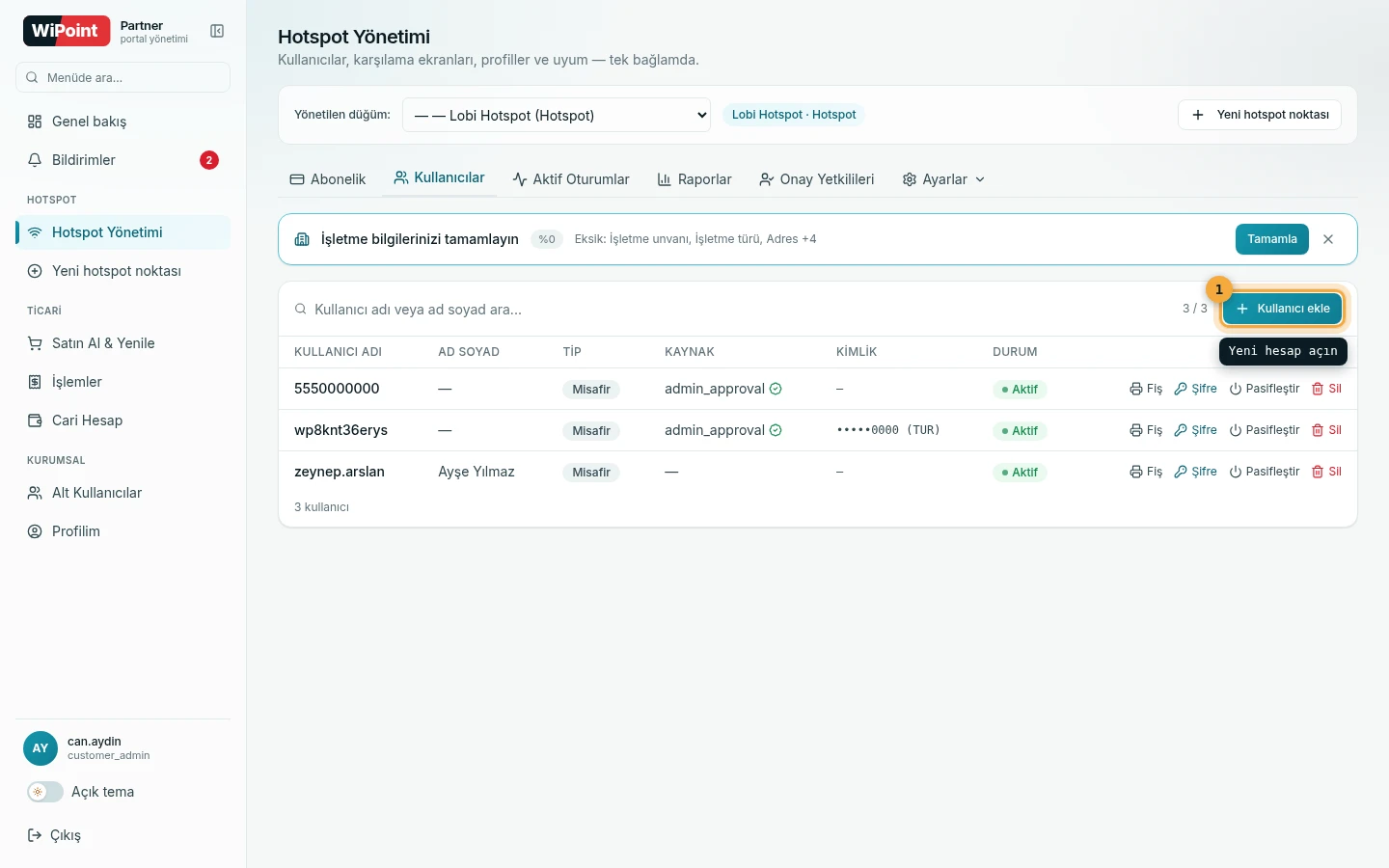Toggle the Açık tema switch
Screen dimensions: 1389x868
click(45, 792)
